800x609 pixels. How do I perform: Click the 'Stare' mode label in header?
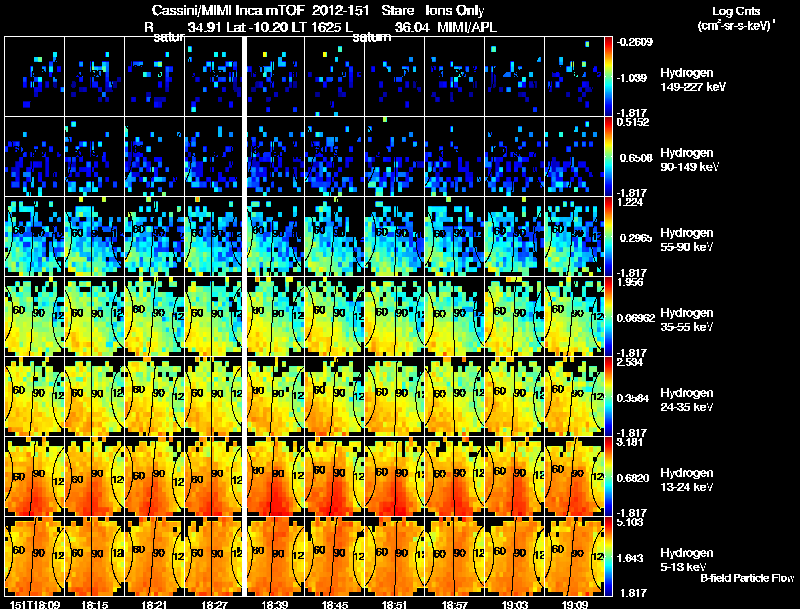tap(398, 11)
